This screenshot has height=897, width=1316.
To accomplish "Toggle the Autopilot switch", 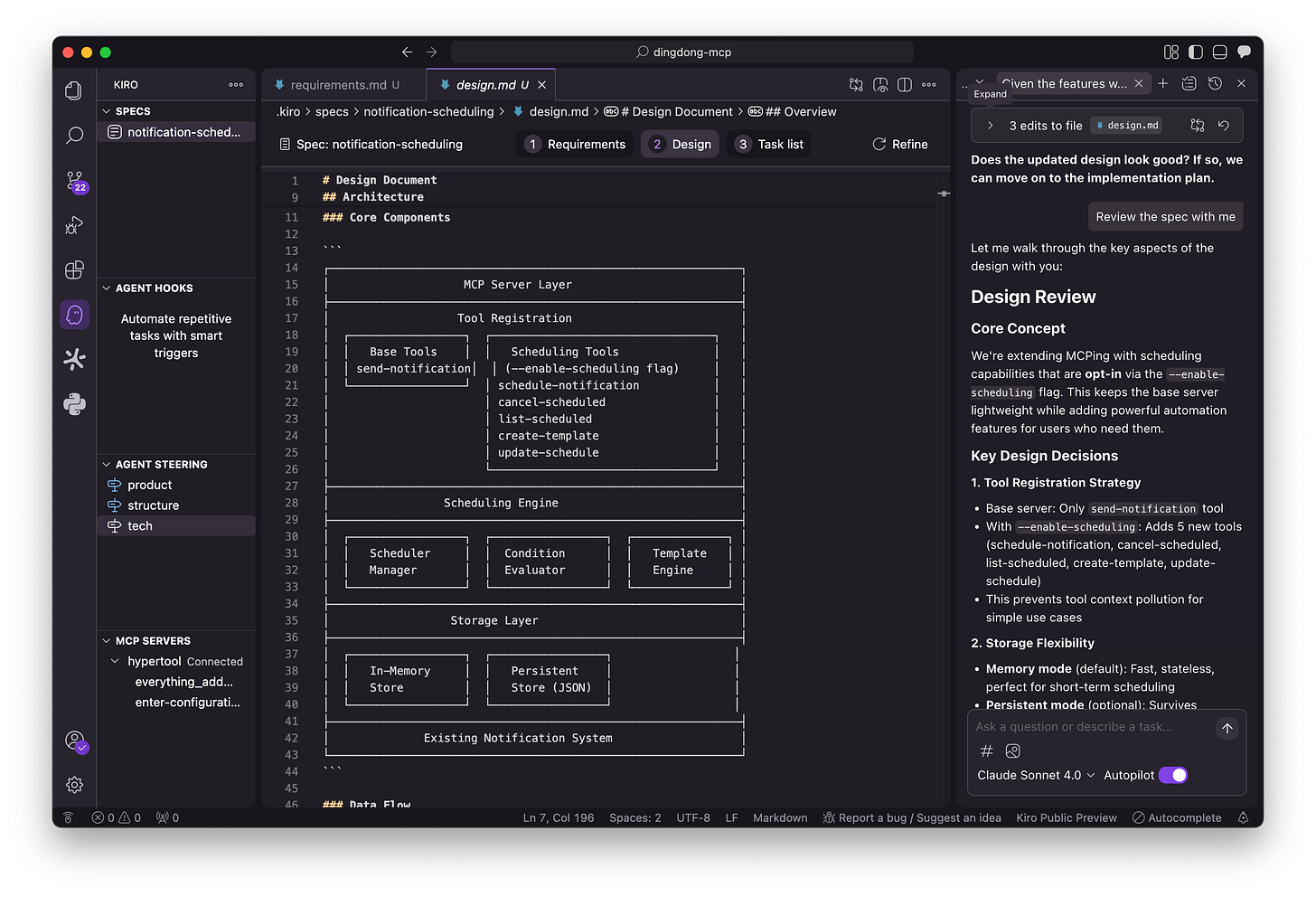I will [x=1173, y=775].
